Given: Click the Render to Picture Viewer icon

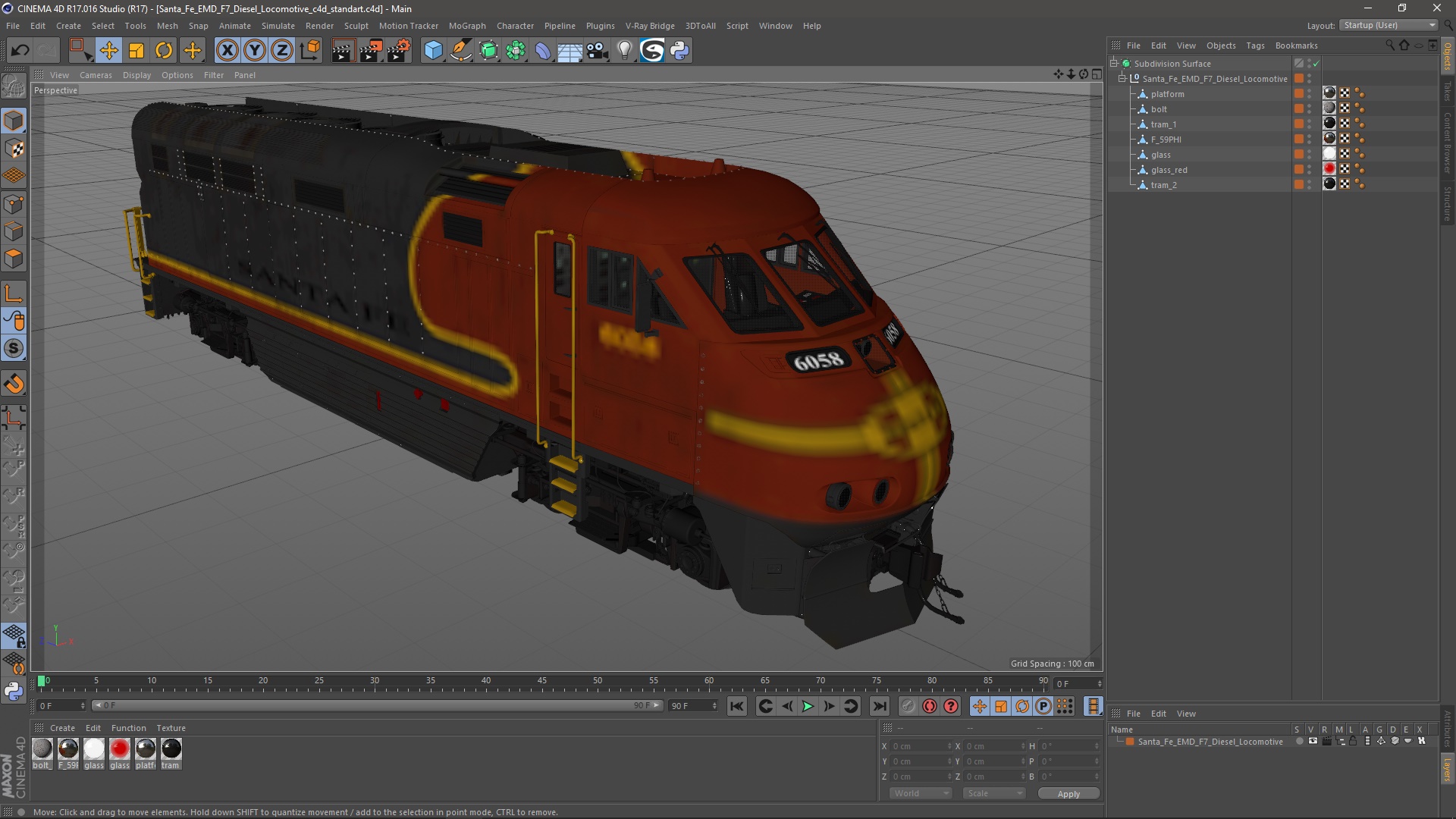Looking at the screenshot, I should (371, 51).
